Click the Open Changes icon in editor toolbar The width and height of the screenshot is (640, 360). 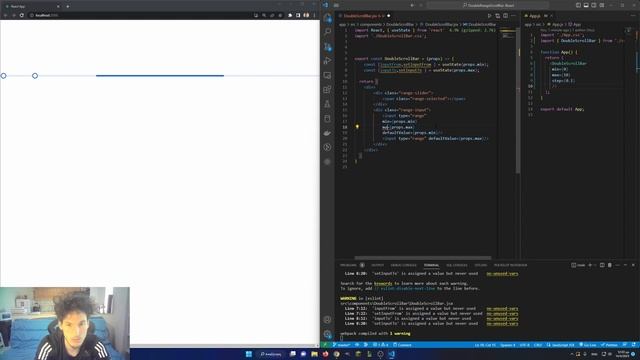pos(498,16)
